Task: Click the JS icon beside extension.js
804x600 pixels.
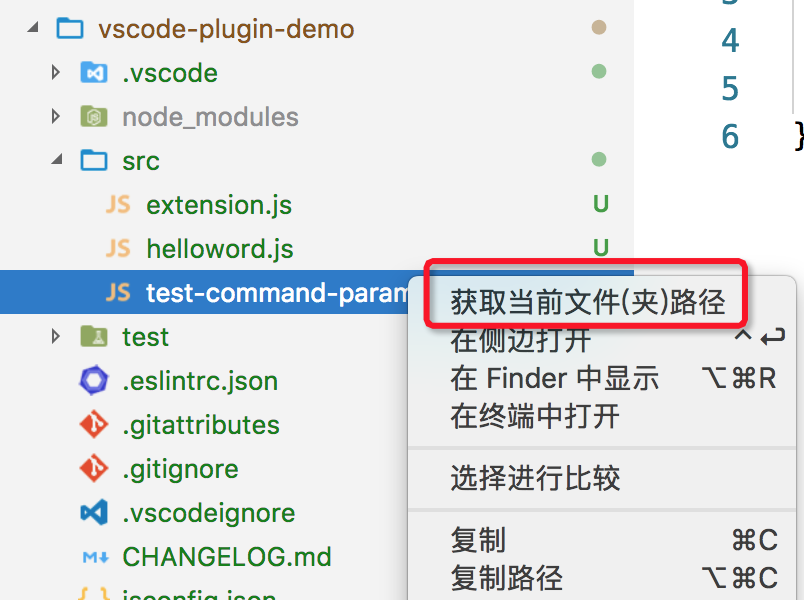Action: 118,205
